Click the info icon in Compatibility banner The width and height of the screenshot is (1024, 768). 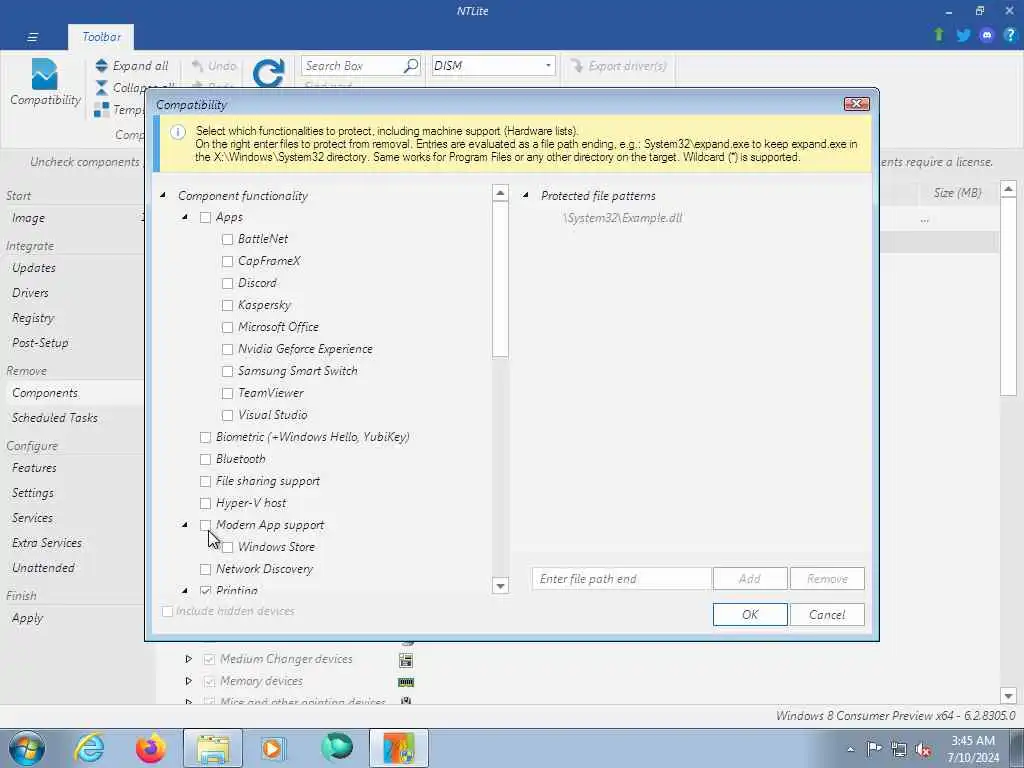[178, 132]
